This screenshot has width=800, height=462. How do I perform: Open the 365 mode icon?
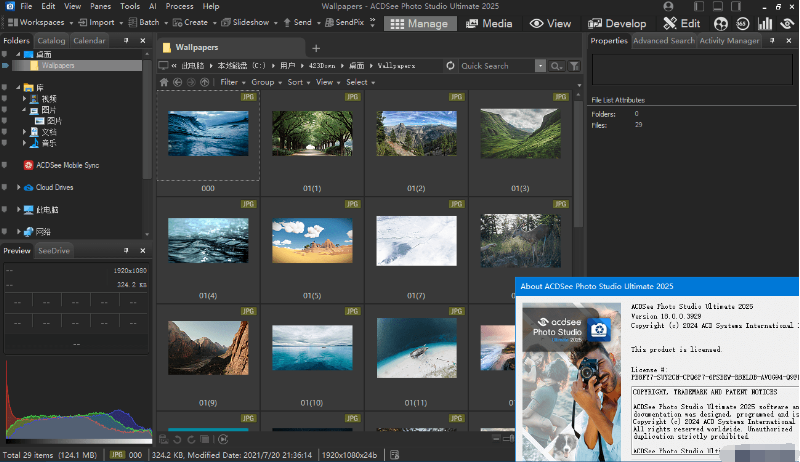coord(743,23)
